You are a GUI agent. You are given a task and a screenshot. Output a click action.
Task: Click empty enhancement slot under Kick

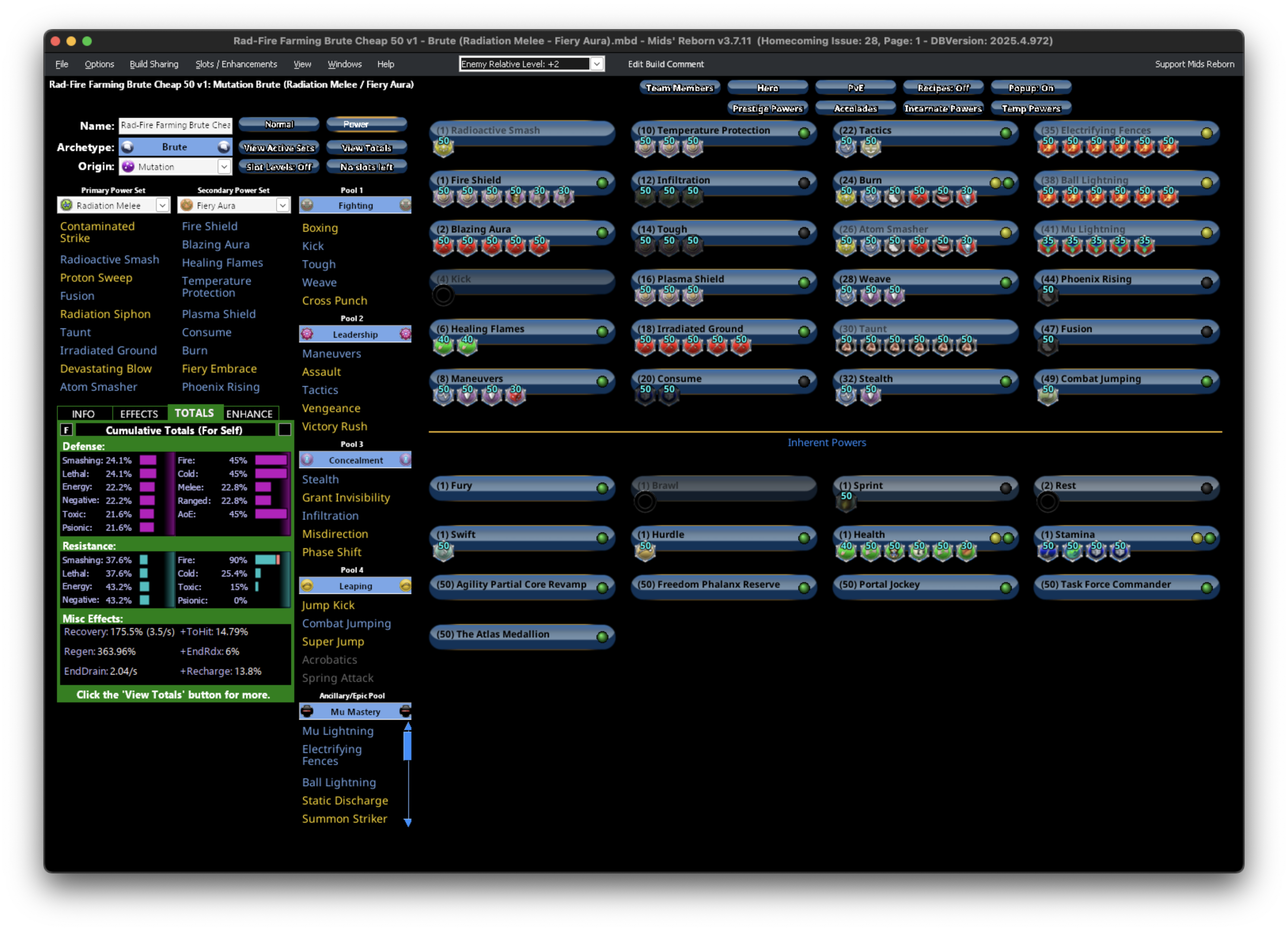tap(443, 295)
